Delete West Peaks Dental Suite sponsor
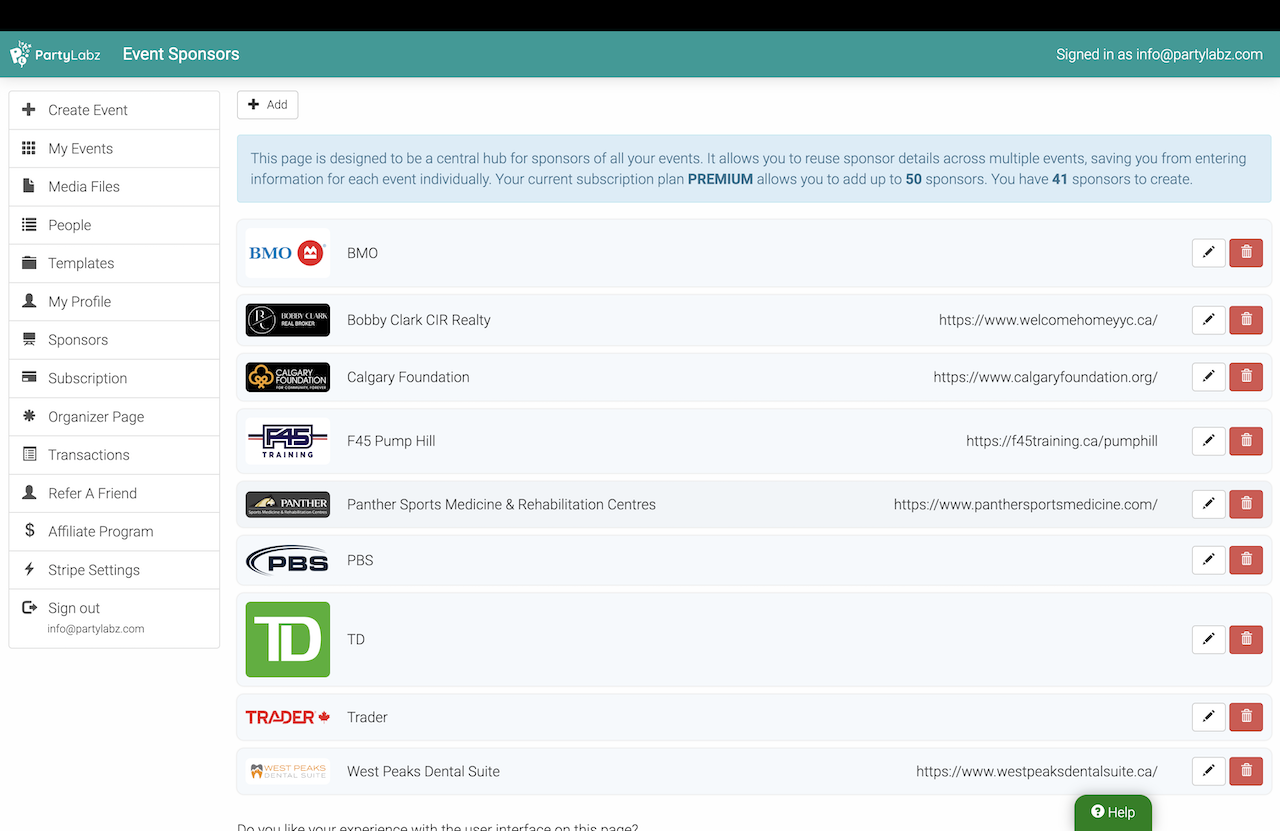This screenshot has width=1280, height=831. pos(1246,771)
